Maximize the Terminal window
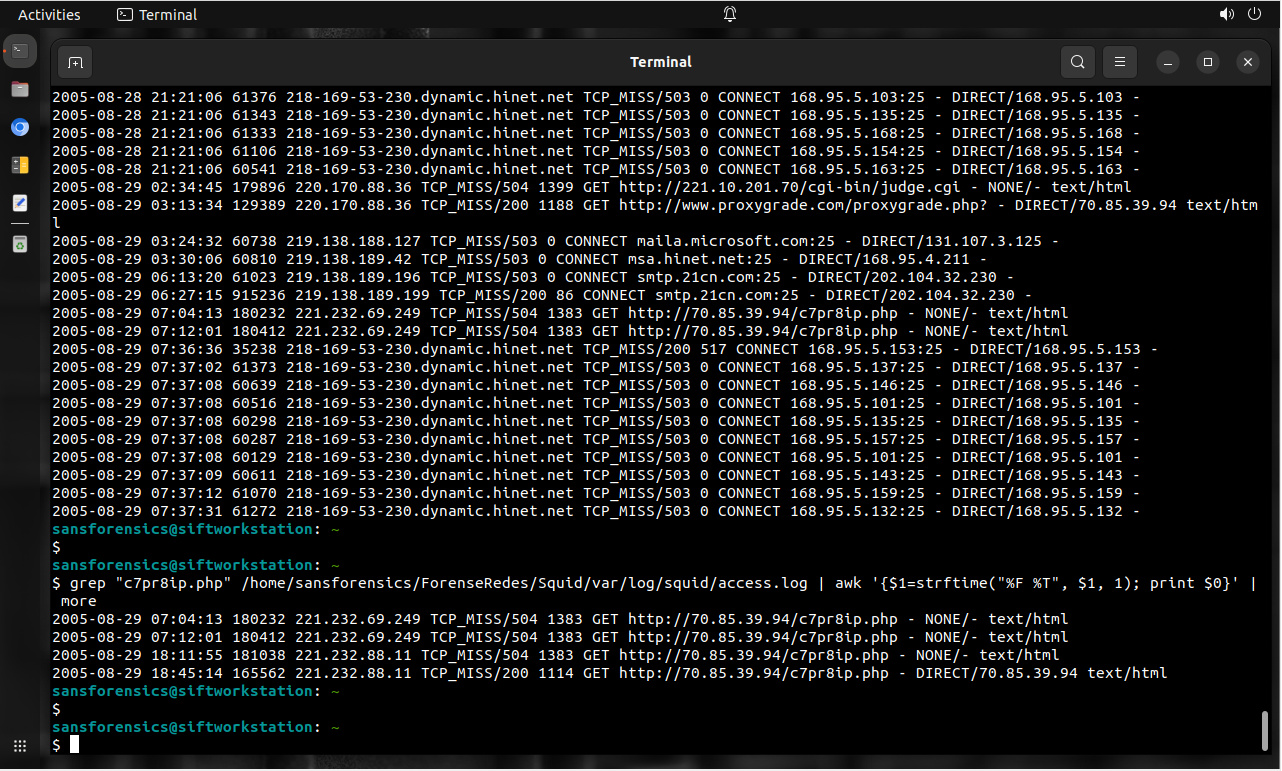 [1207, 62]
